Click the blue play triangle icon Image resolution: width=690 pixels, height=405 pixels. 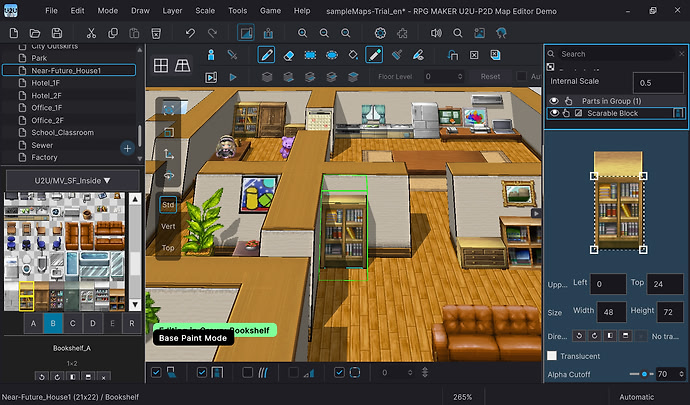click(233, 77)
